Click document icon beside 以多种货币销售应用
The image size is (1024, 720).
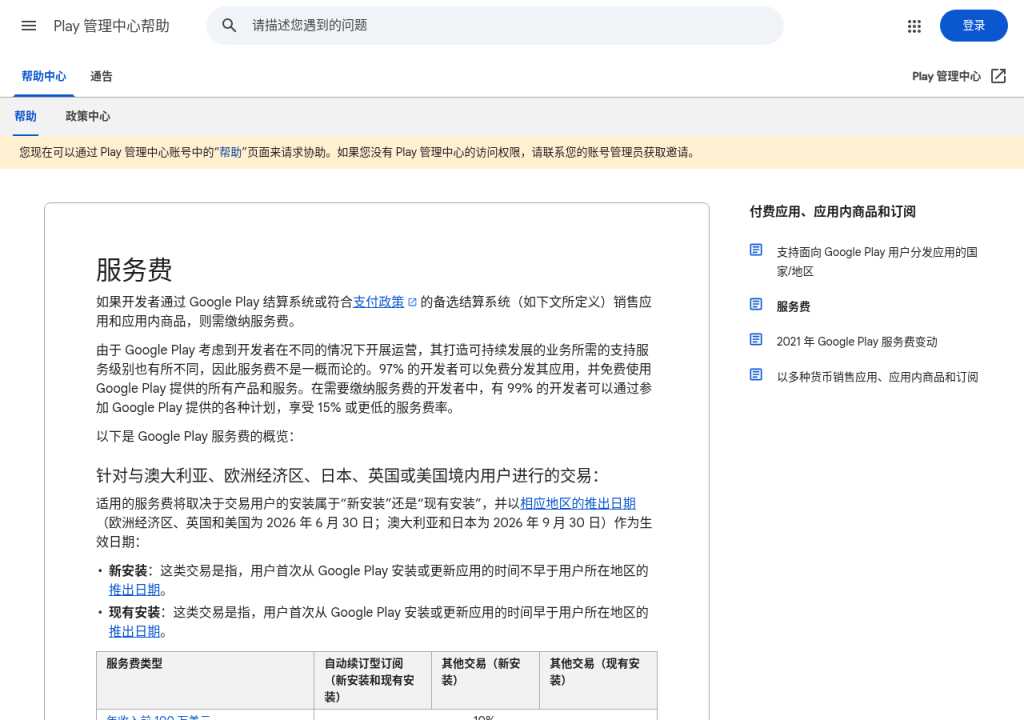point(756,375)
